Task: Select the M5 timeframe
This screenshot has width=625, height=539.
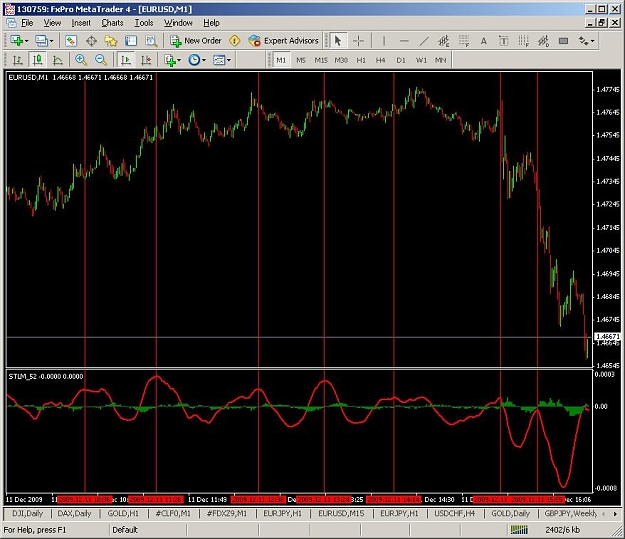Action: coord(301,60)
